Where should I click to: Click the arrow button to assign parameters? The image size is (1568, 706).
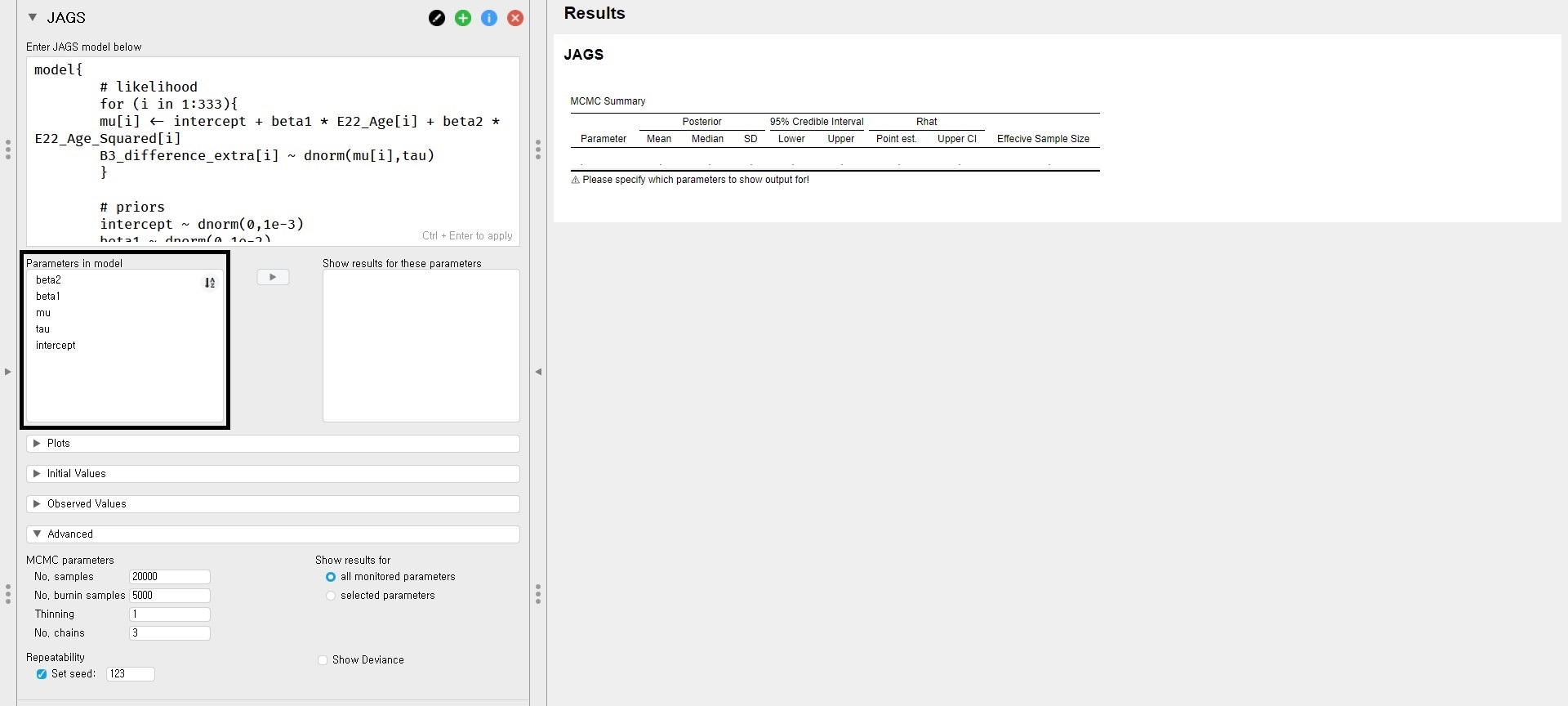[x=273, y=277]
